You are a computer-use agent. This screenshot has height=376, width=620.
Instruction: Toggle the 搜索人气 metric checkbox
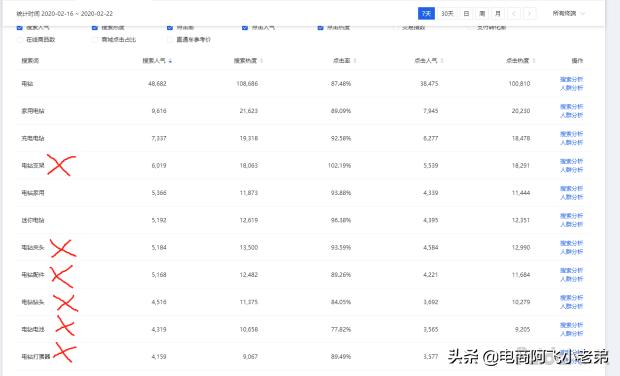coord(20,27)
